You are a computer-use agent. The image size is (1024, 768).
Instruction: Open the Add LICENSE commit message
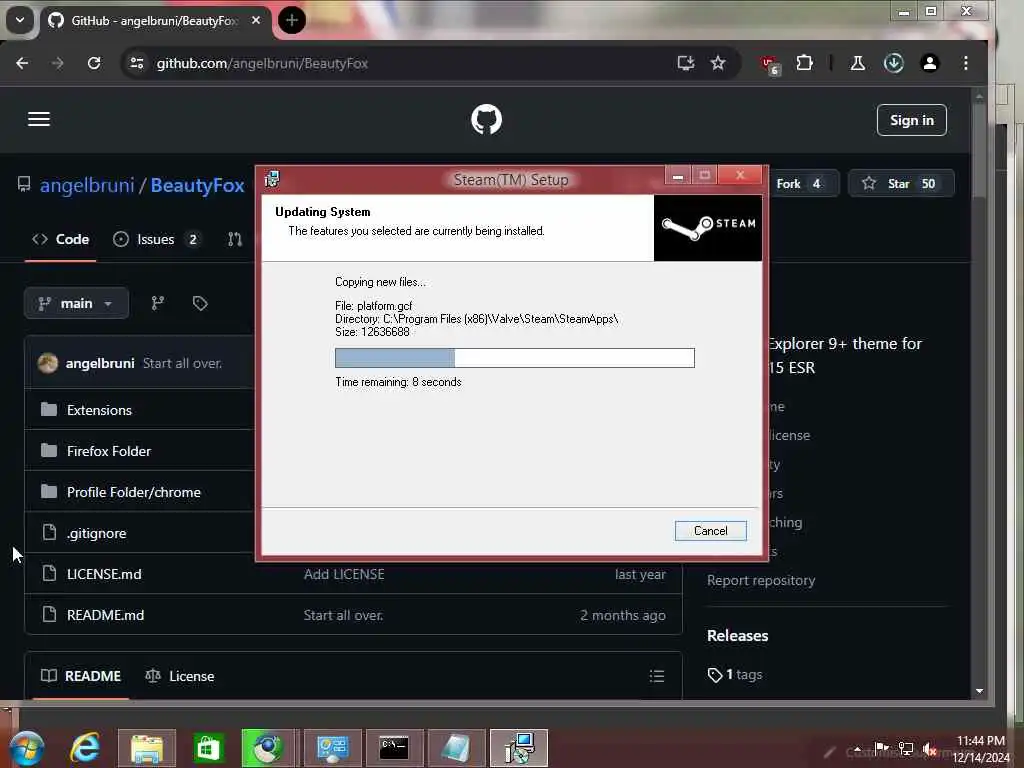(344, 574)
